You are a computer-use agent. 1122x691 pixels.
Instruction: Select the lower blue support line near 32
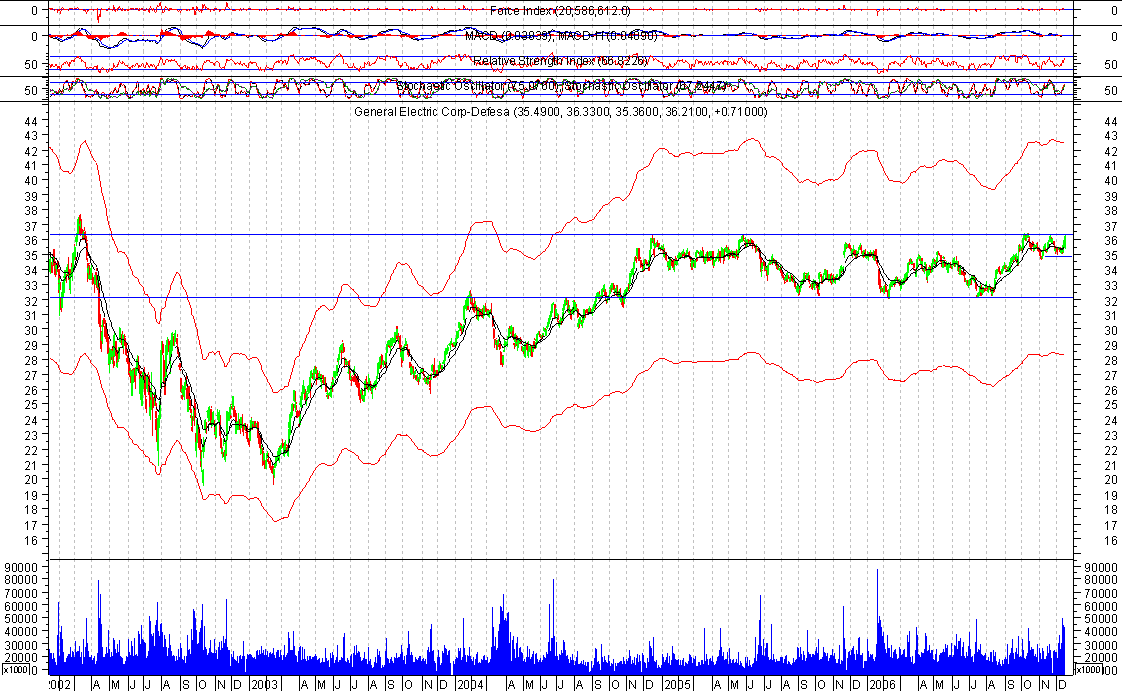pyautogui.click(x=561, y=298)
